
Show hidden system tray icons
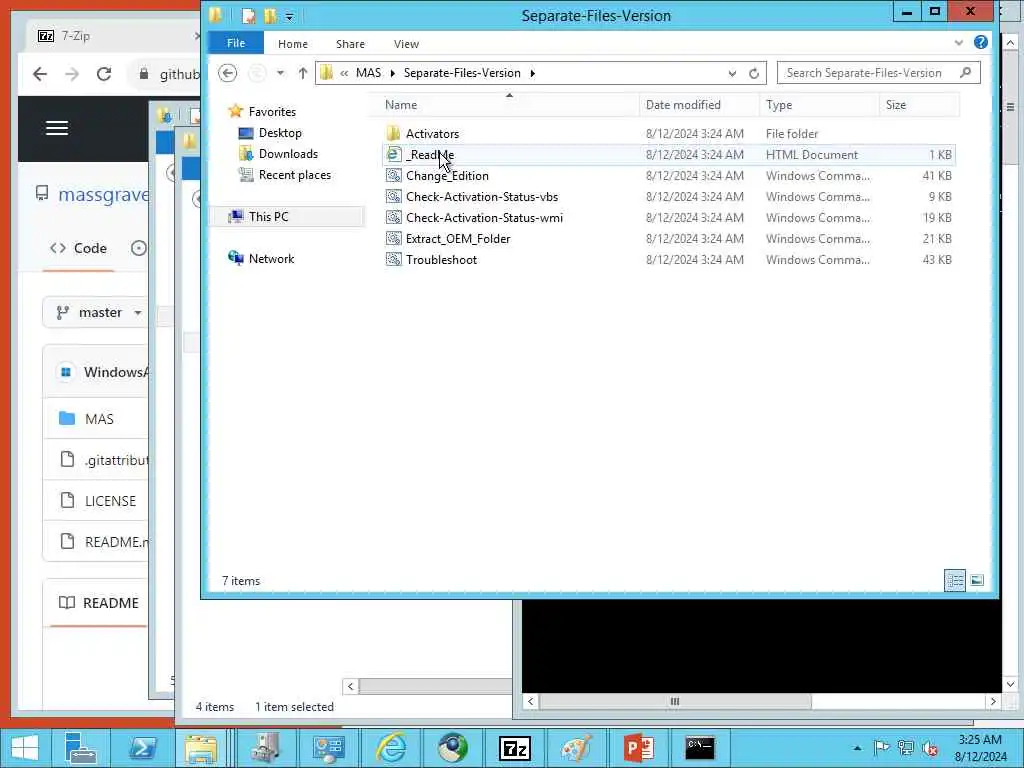pos(857,748)
